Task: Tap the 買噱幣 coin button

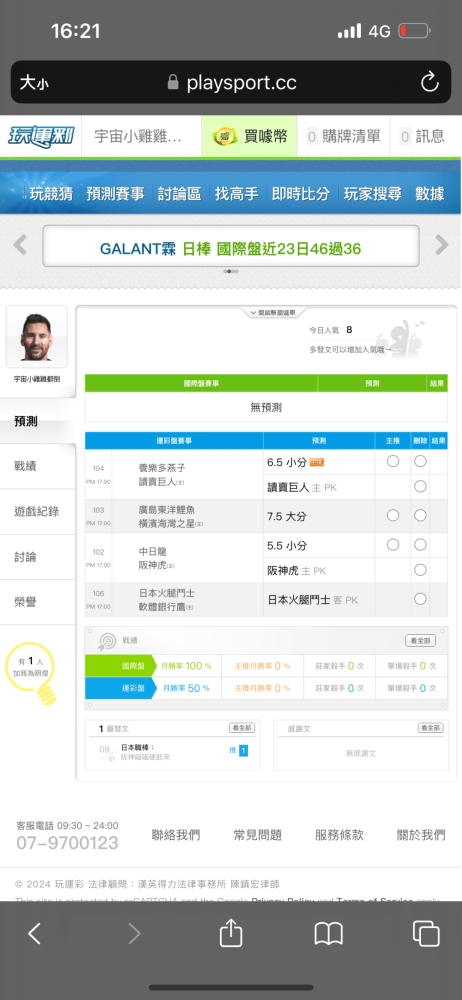Action: click(250, 136)
